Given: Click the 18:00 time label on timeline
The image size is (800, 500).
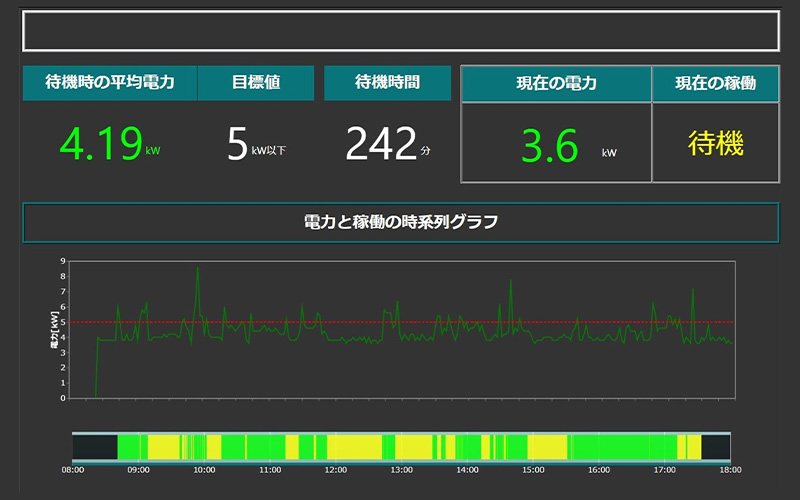Looking at the screenshot, I should (x=730, y=469).
